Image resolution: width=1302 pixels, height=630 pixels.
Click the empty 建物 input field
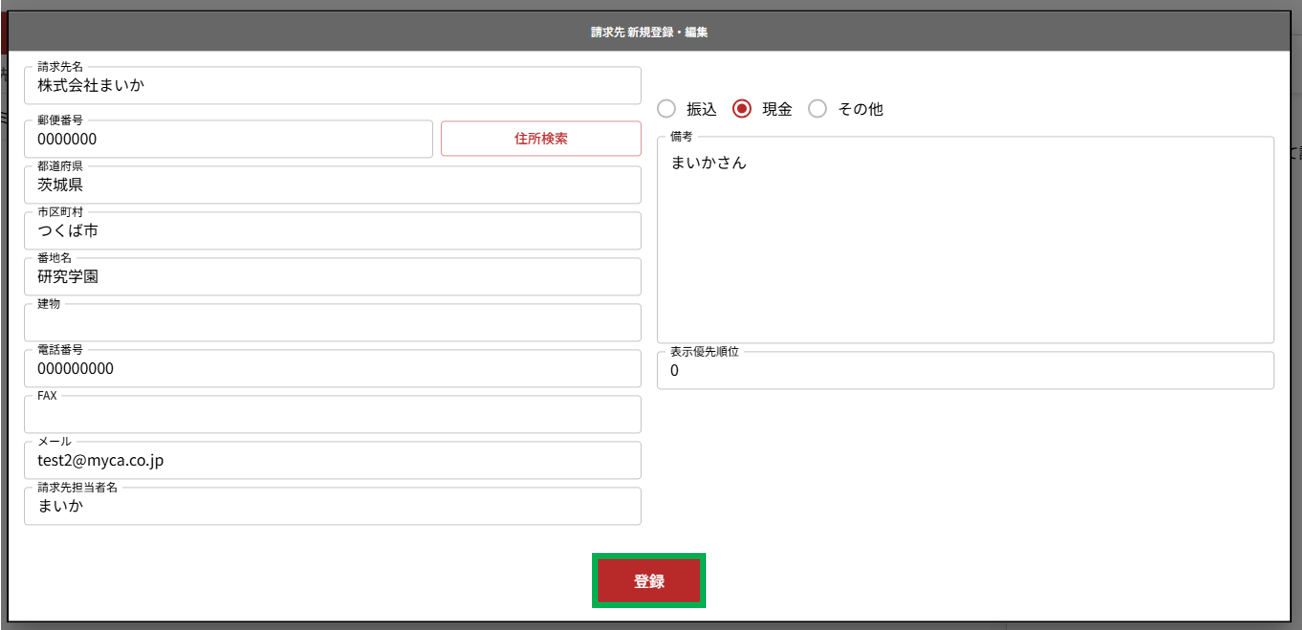(332, 324)
